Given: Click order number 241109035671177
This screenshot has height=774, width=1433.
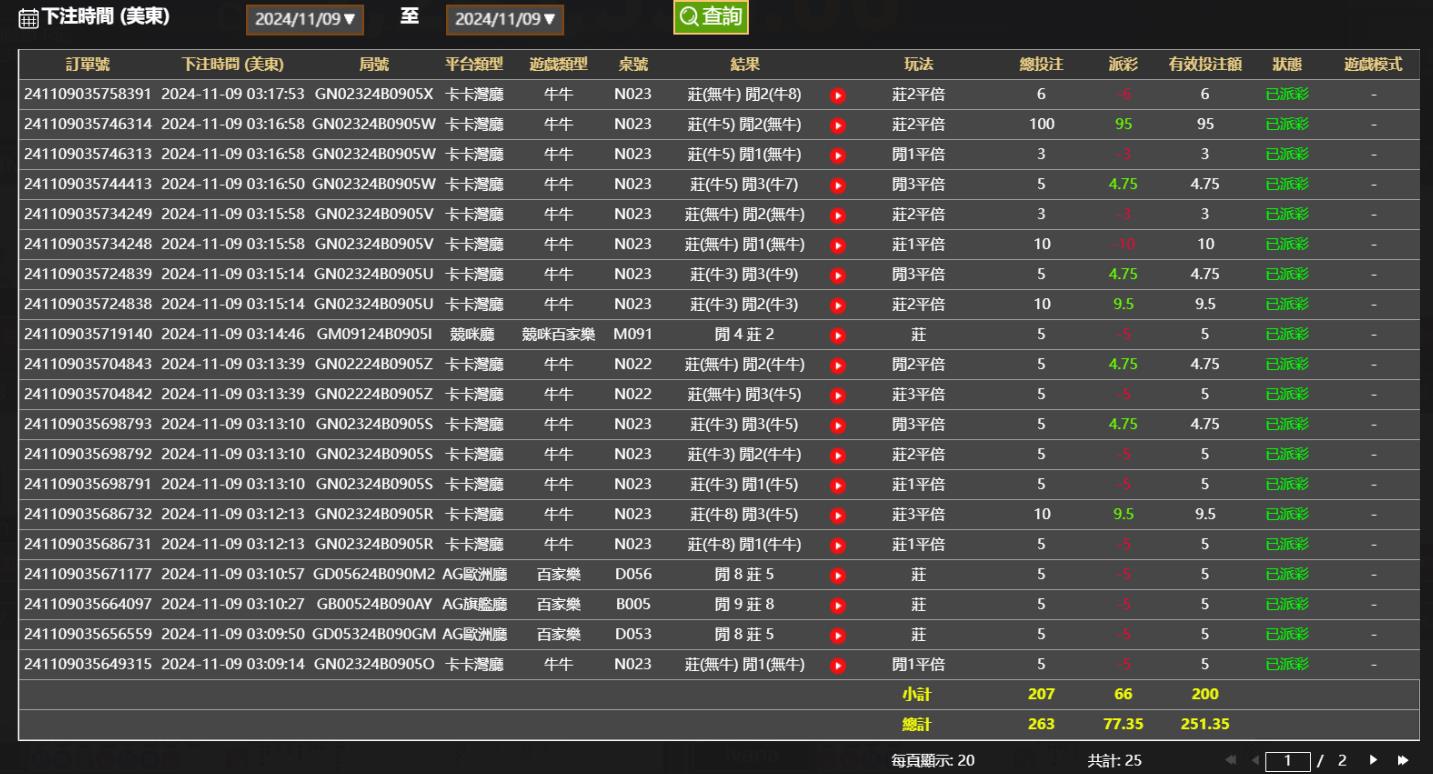Looking at the screenshot, I should [88, 575].
